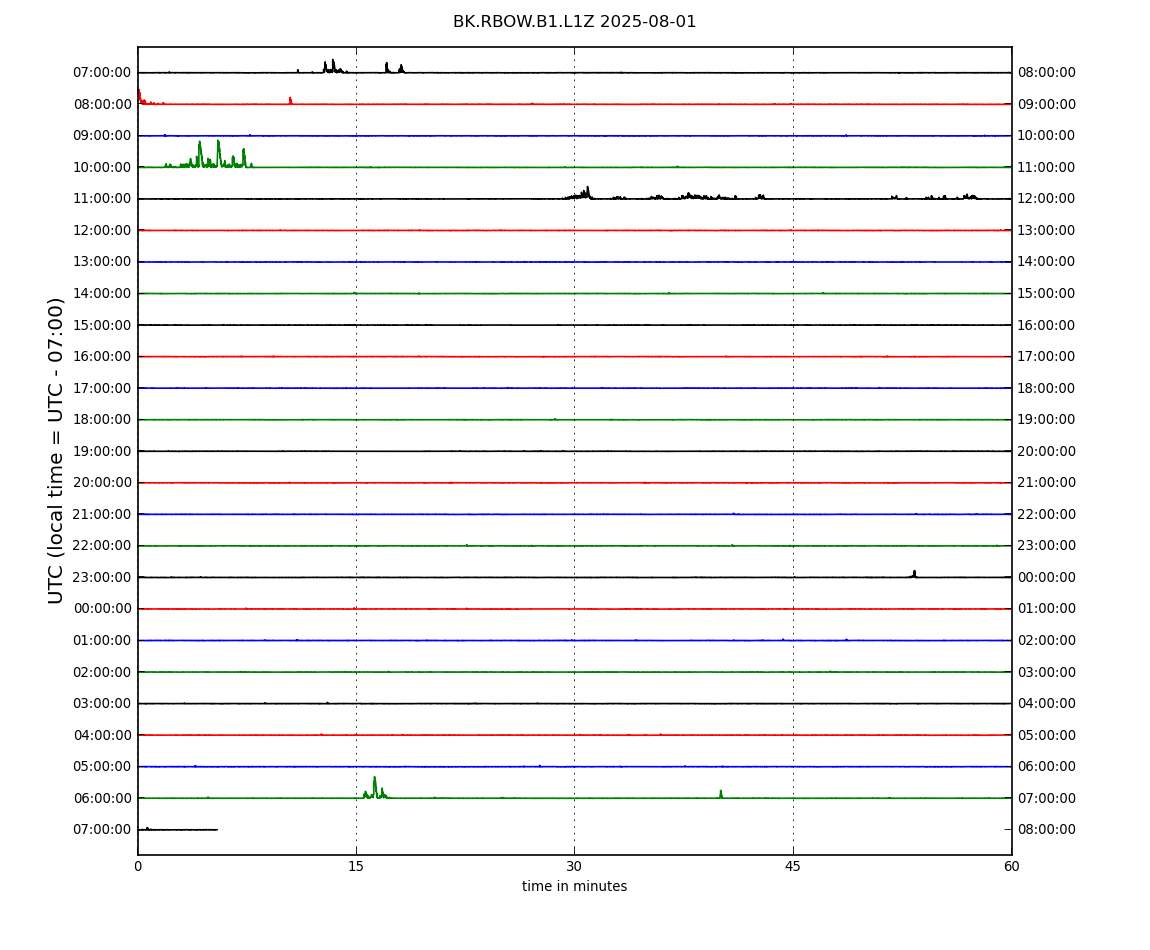Click the right-axis end-time label 07:00:00
Image resolution: width=1150 pixels, height=950 pixels.
[1047, 798]
